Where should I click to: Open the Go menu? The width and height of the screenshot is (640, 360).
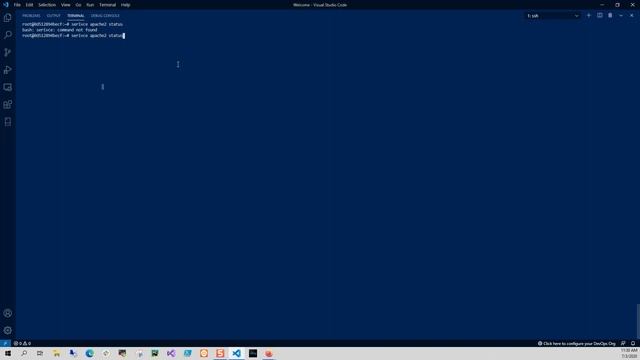78,5
